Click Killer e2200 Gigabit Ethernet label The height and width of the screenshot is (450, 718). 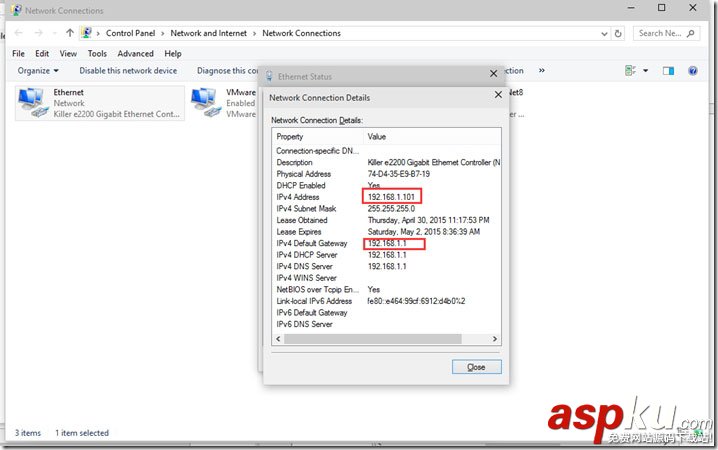pyautogui.click(x=116, y=114)
